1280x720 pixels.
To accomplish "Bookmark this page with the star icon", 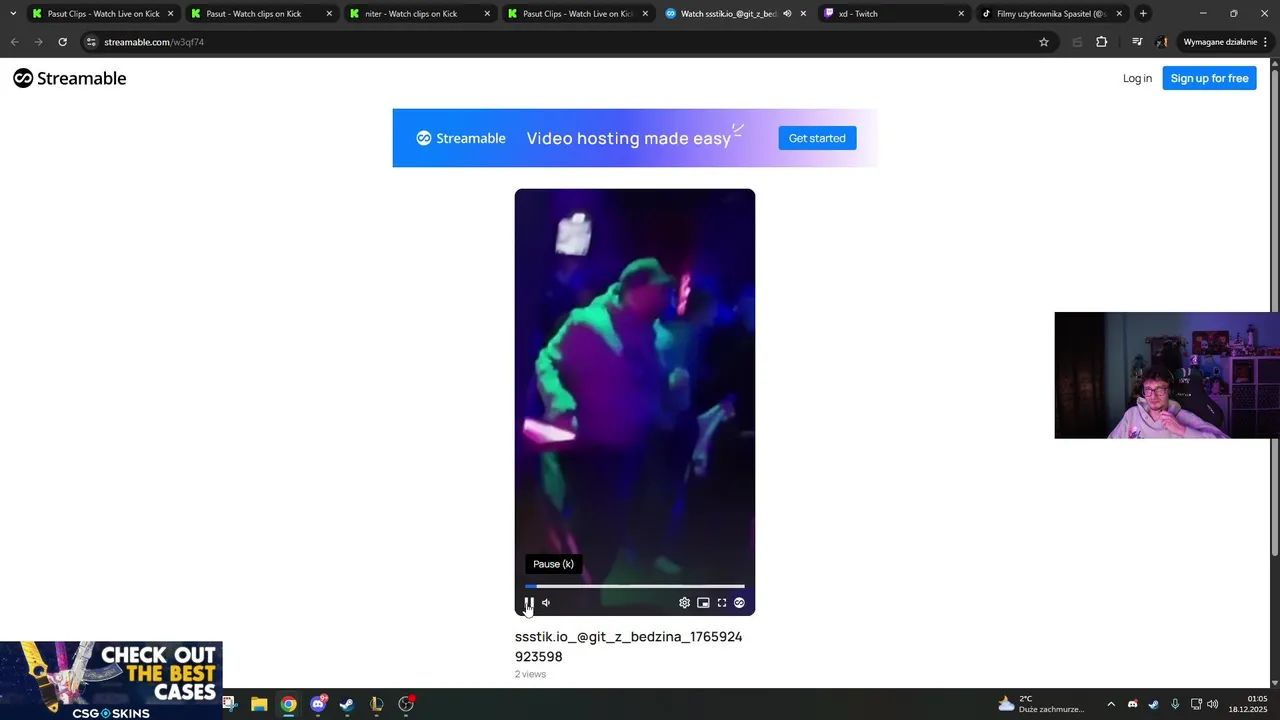I will click(1044, 42).
